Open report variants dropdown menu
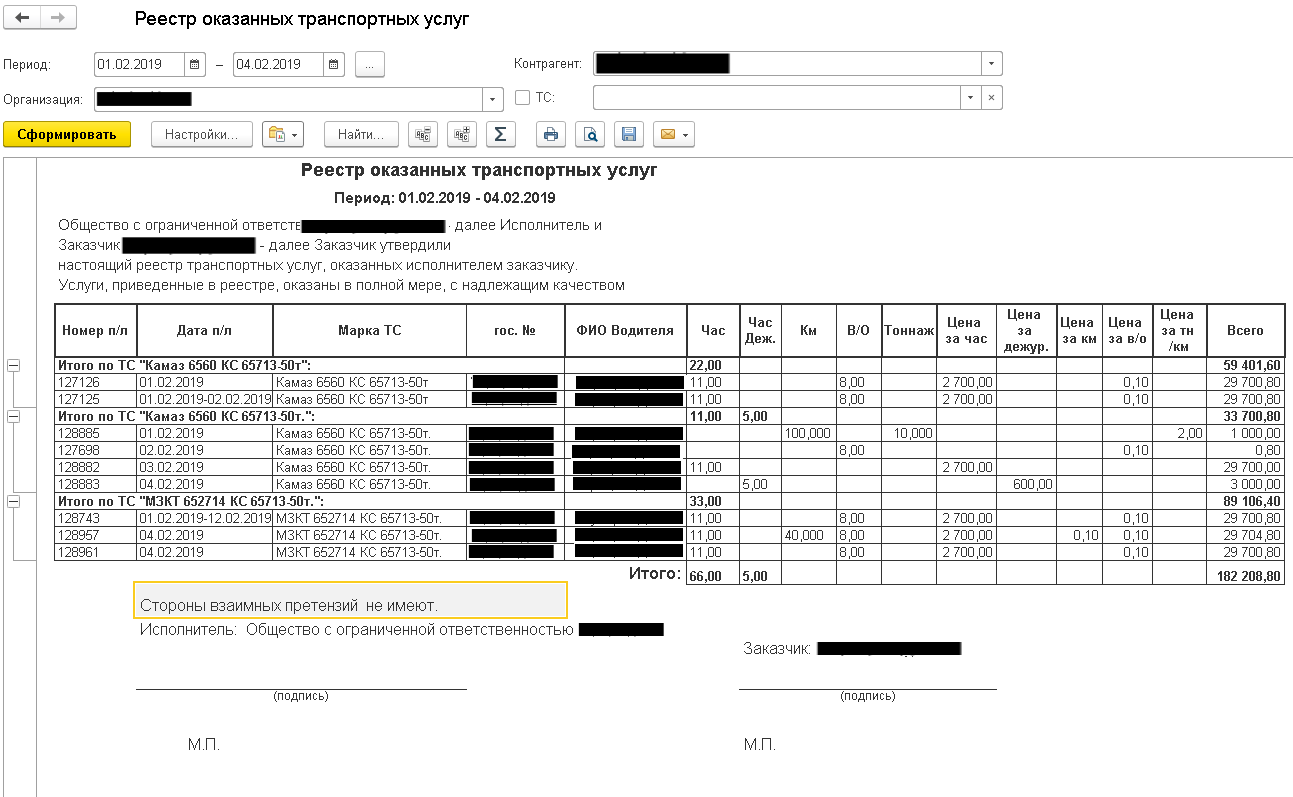Viewport: 1293px width, 797px height. coord(282,134)
